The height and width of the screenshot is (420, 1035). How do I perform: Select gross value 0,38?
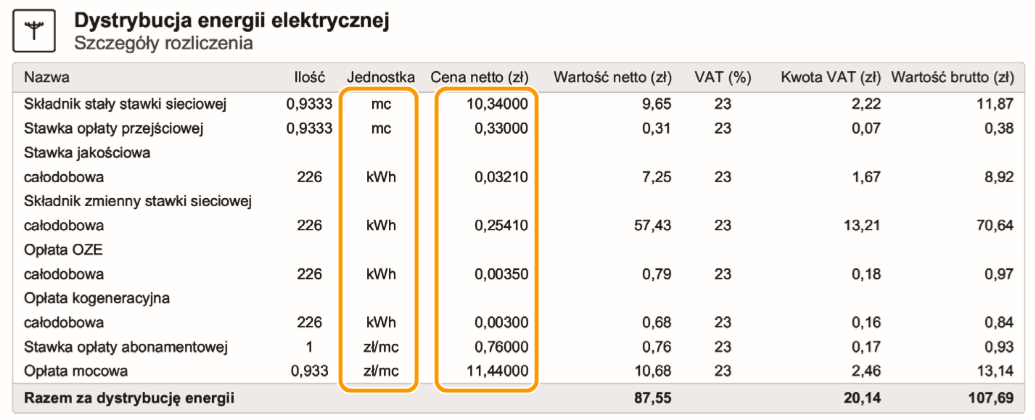click(x=999, y=129)
